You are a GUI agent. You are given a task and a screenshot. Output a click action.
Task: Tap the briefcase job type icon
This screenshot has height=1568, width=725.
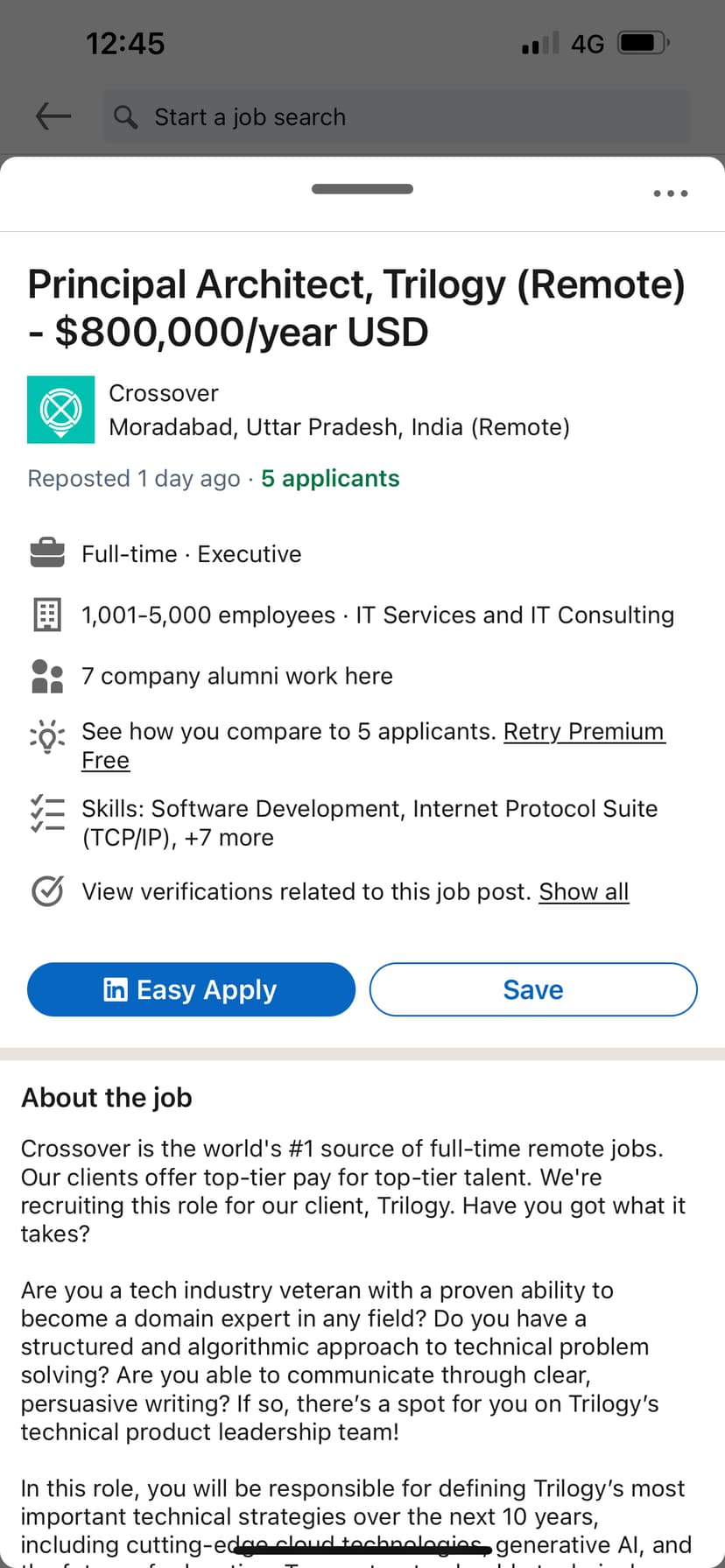(x=47, y=553)
